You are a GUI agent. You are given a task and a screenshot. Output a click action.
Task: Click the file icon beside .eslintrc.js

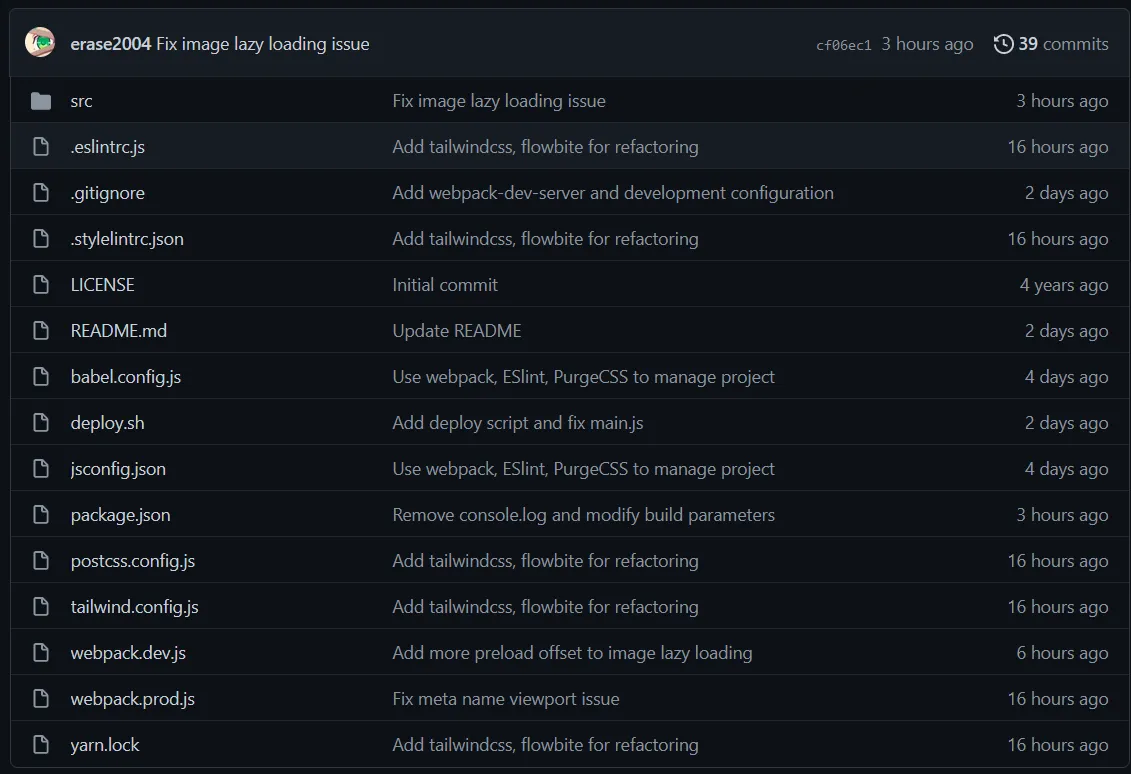coord(41,147)
